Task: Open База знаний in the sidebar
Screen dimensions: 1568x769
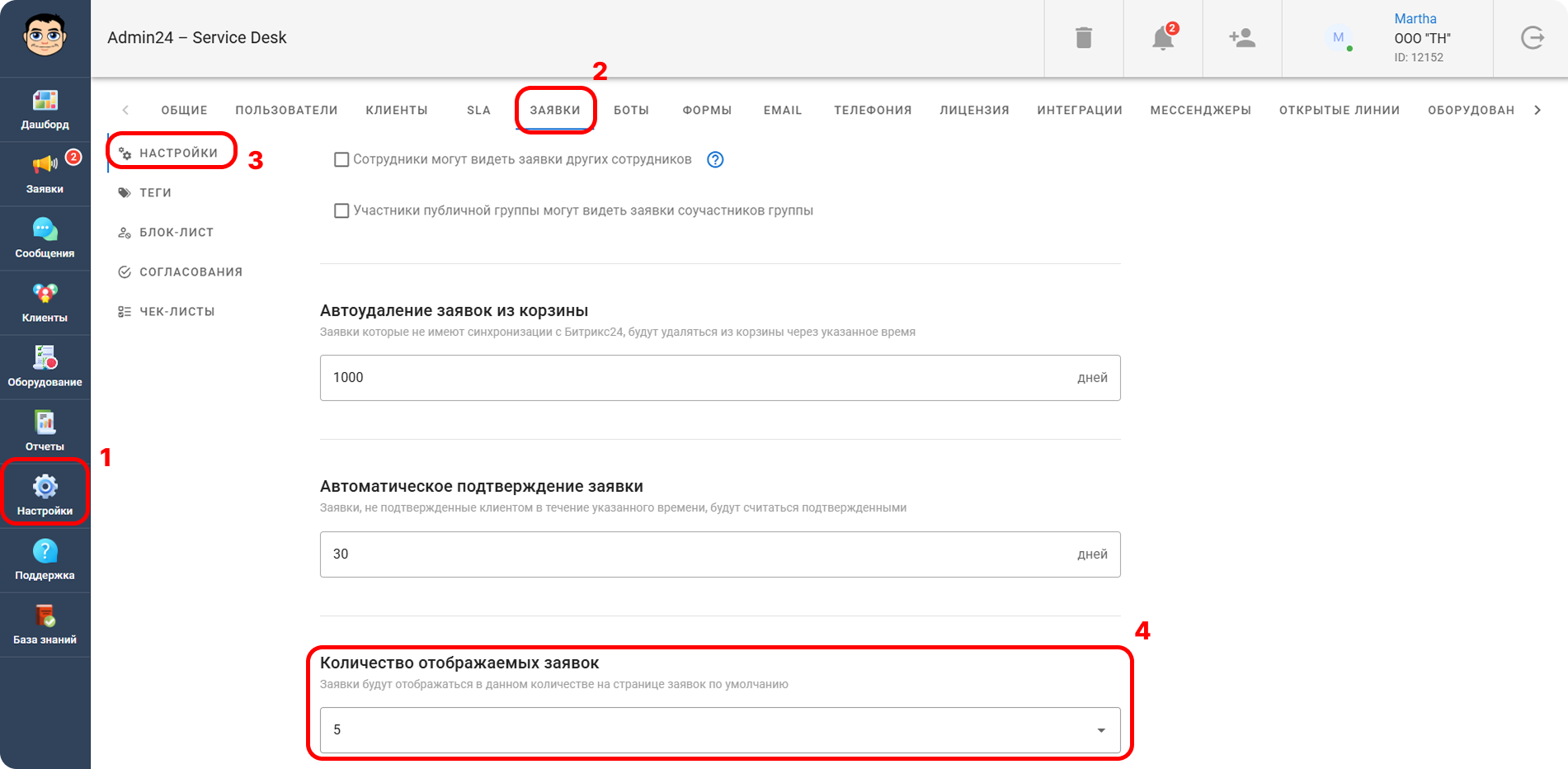Action: click(x=45, y=625)
